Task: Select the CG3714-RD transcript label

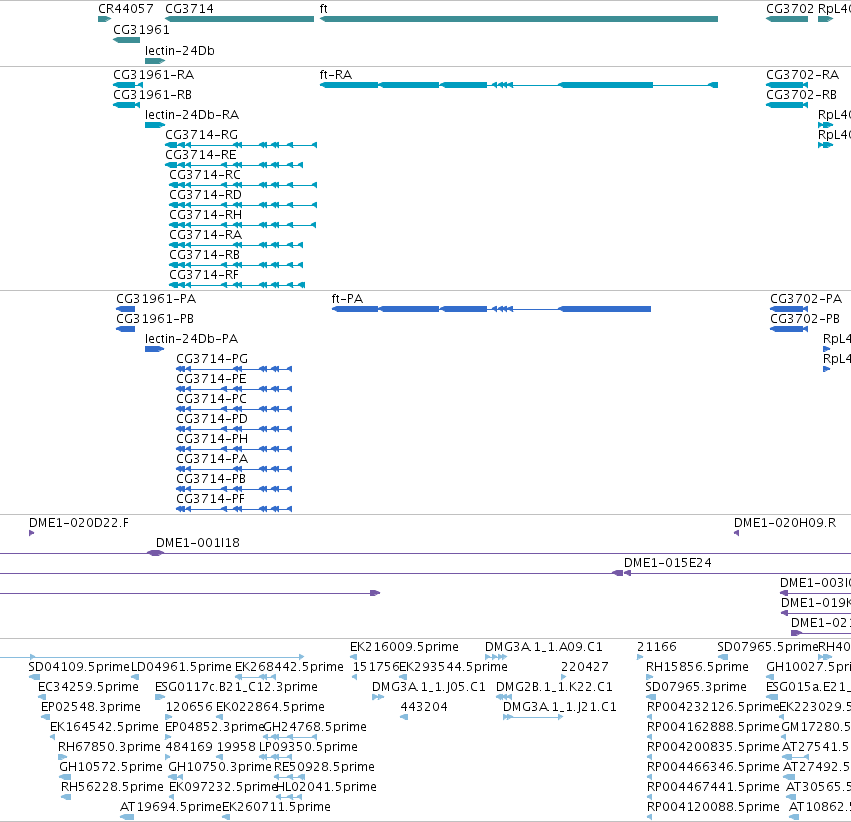Action: click(x=205, y=195)
